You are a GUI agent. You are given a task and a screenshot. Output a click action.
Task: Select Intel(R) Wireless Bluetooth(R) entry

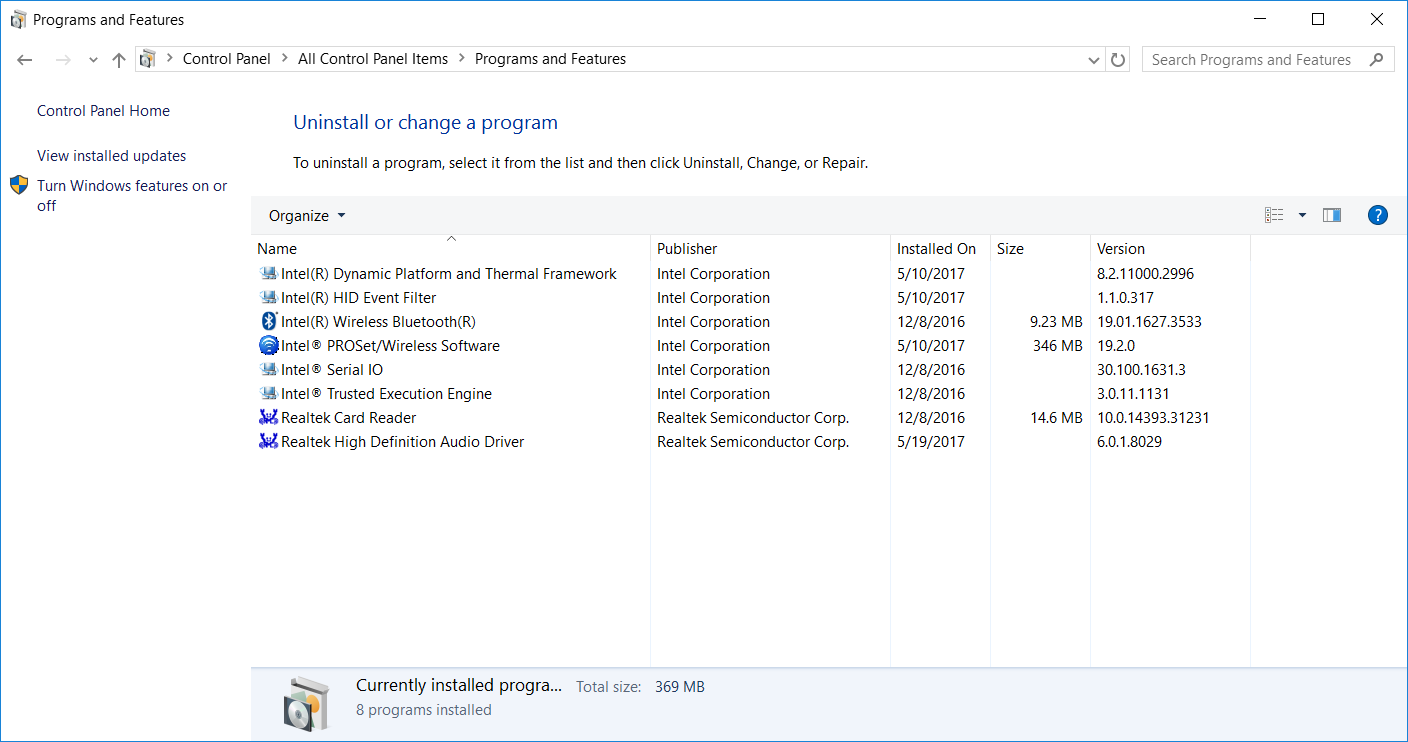(378, 322)
